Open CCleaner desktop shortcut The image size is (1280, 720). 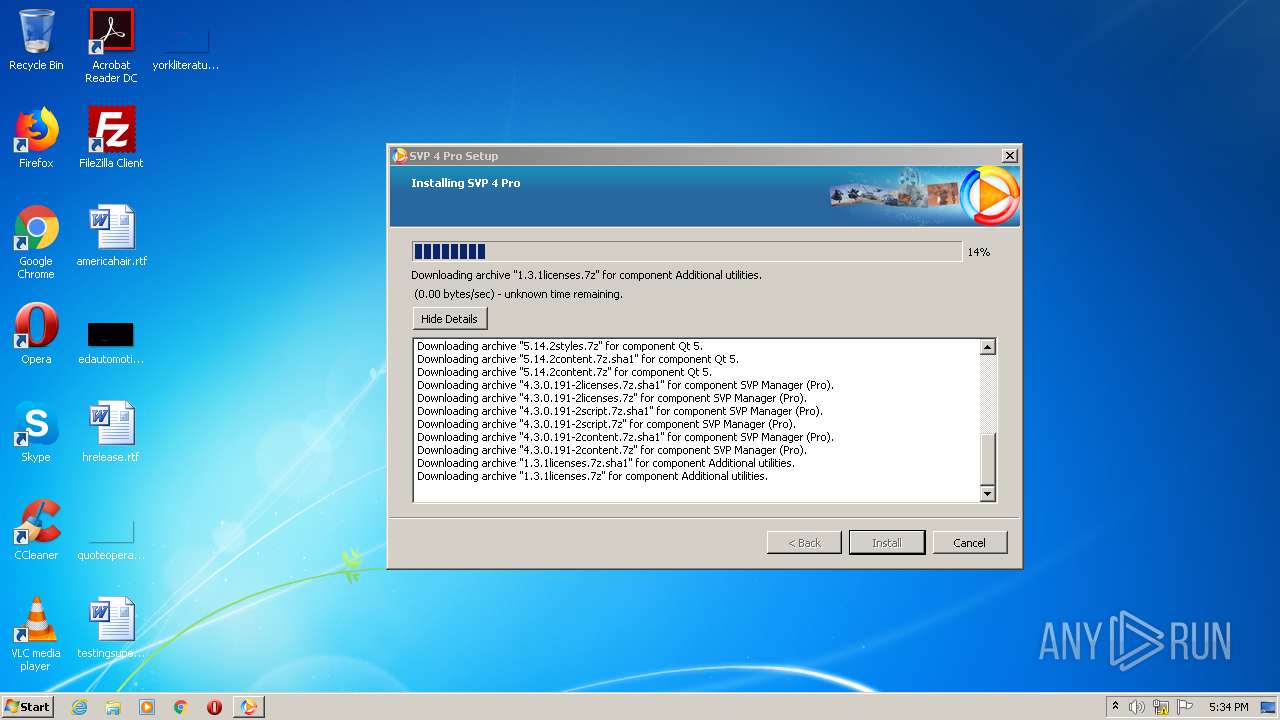tap(36, 530)
